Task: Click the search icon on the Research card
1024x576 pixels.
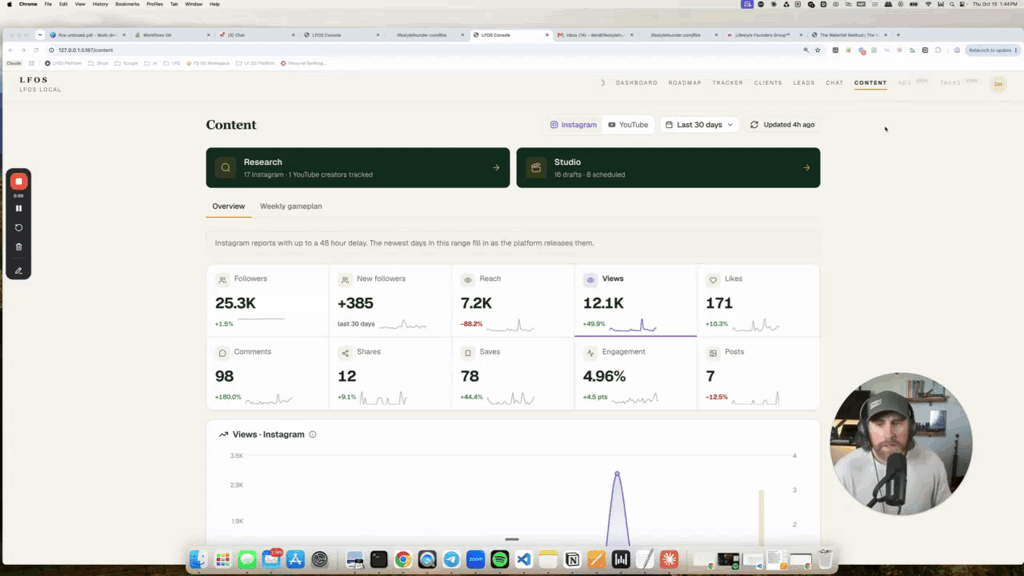Action: tap(225, 168)
